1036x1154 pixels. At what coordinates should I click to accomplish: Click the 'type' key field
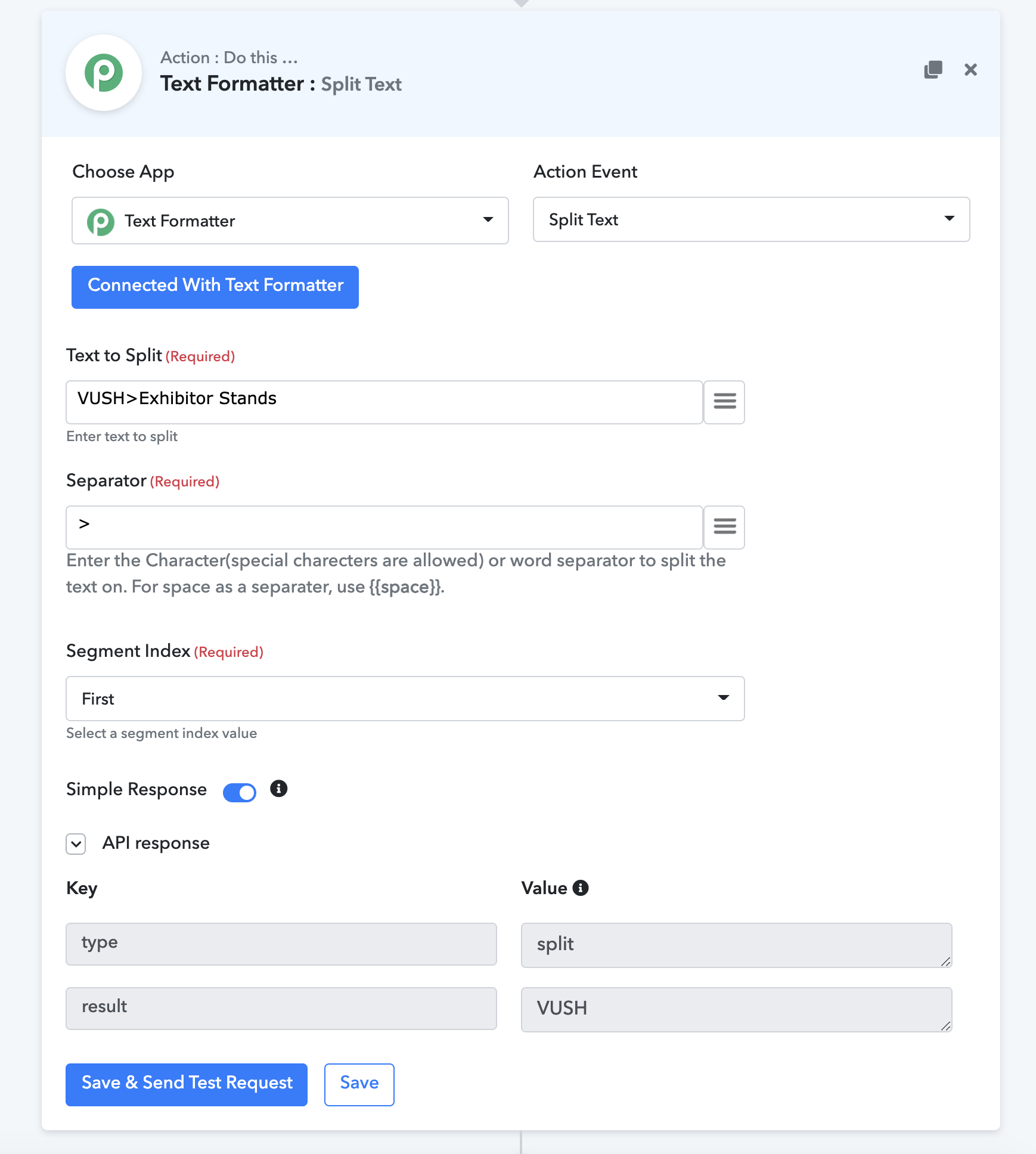tap(281, 944)
